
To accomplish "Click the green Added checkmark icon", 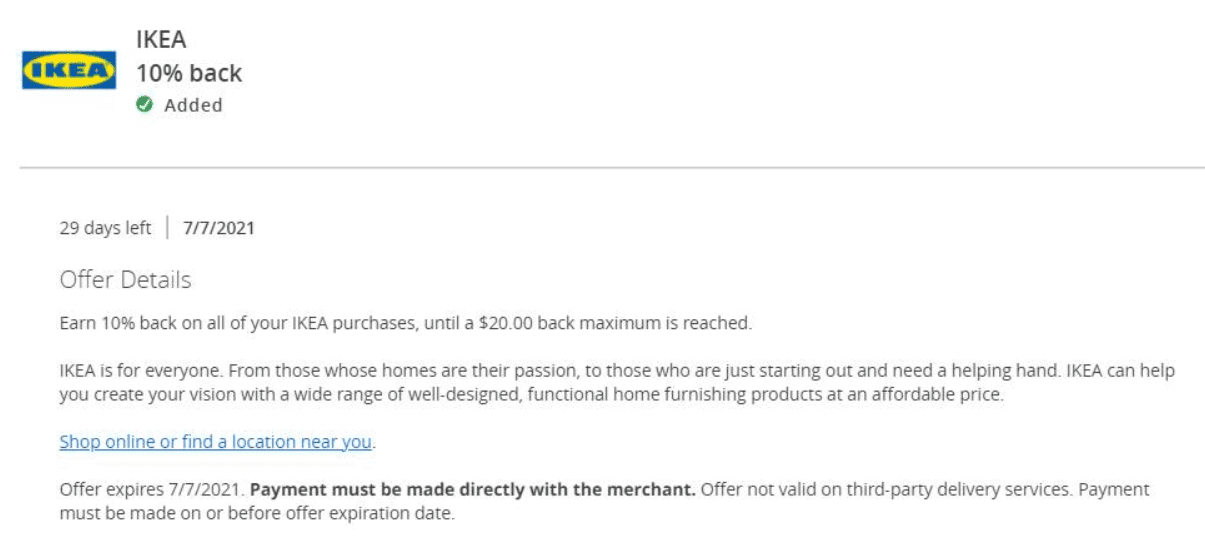I will [x=145, y=105].
